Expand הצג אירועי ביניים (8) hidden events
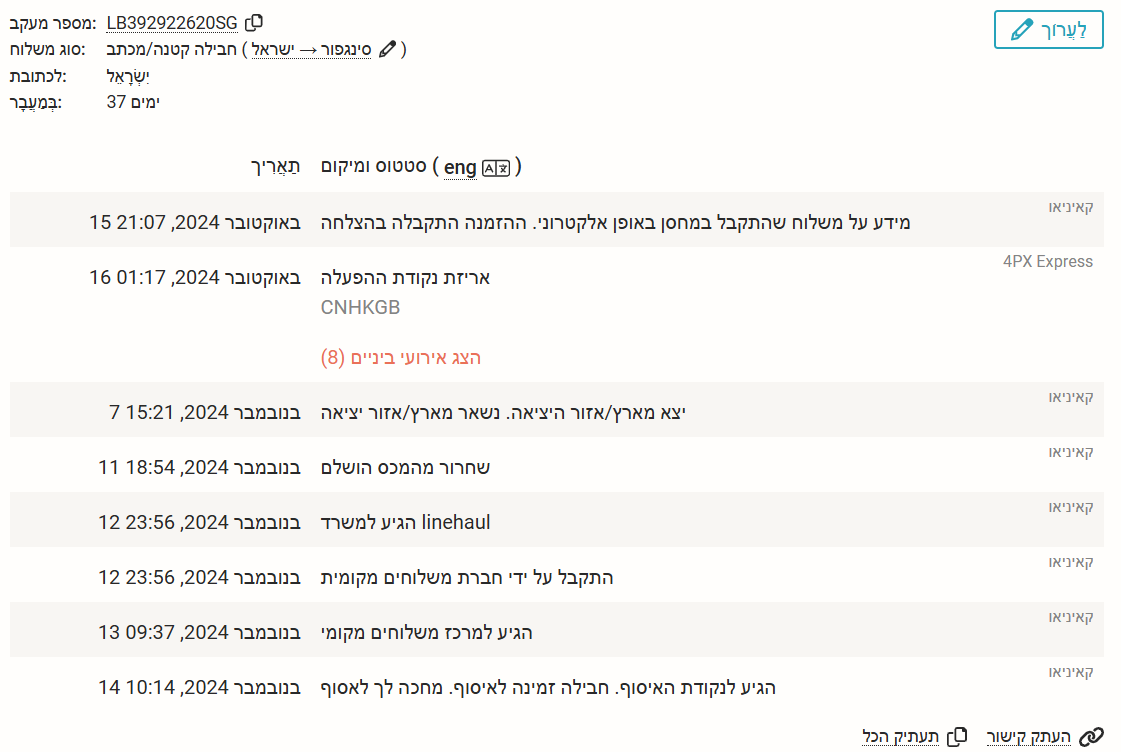The height and width of the screenshot is (752, 1121). (401, 357)
